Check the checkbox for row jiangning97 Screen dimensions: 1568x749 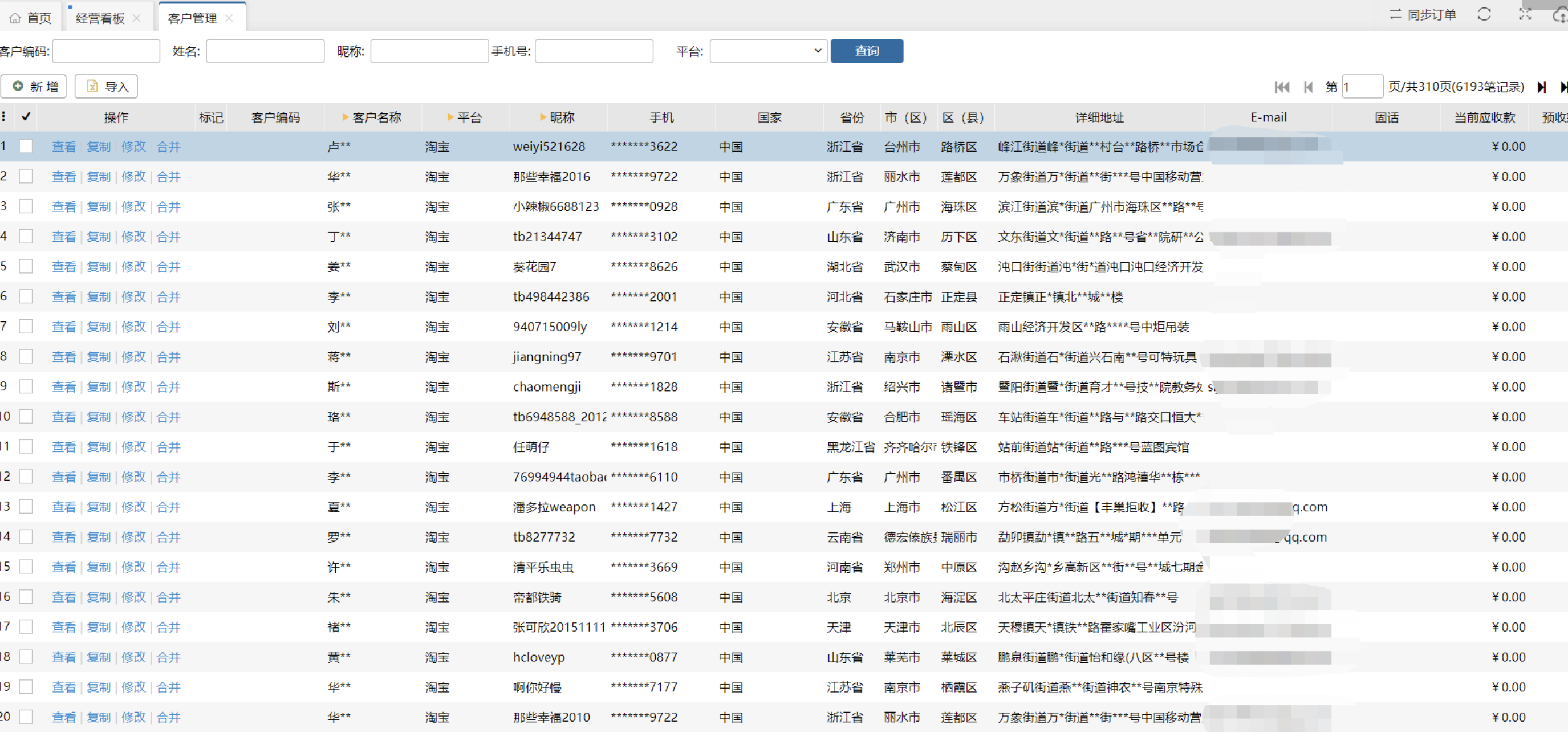pos(26,357)
